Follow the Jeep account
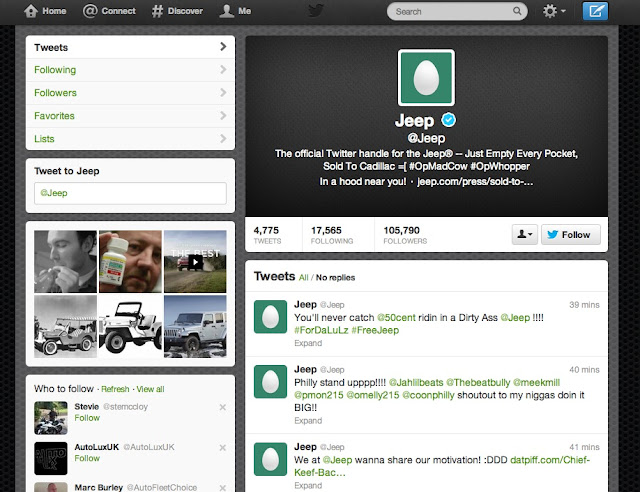The image size is (640, 492). click(x=571, y=235)
